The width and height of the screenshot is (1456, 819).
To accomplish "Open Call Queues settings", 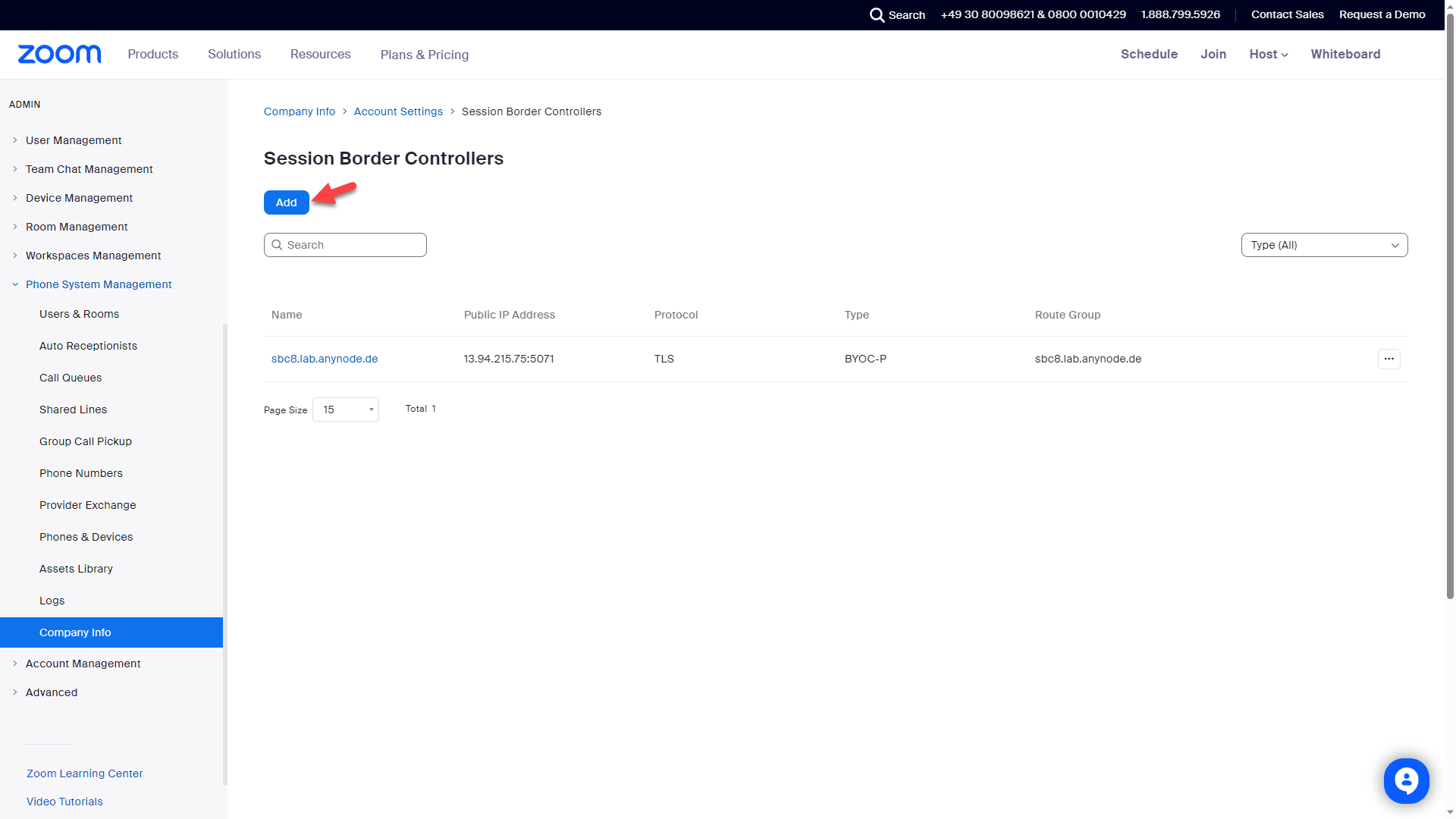I will pos(70,377).
